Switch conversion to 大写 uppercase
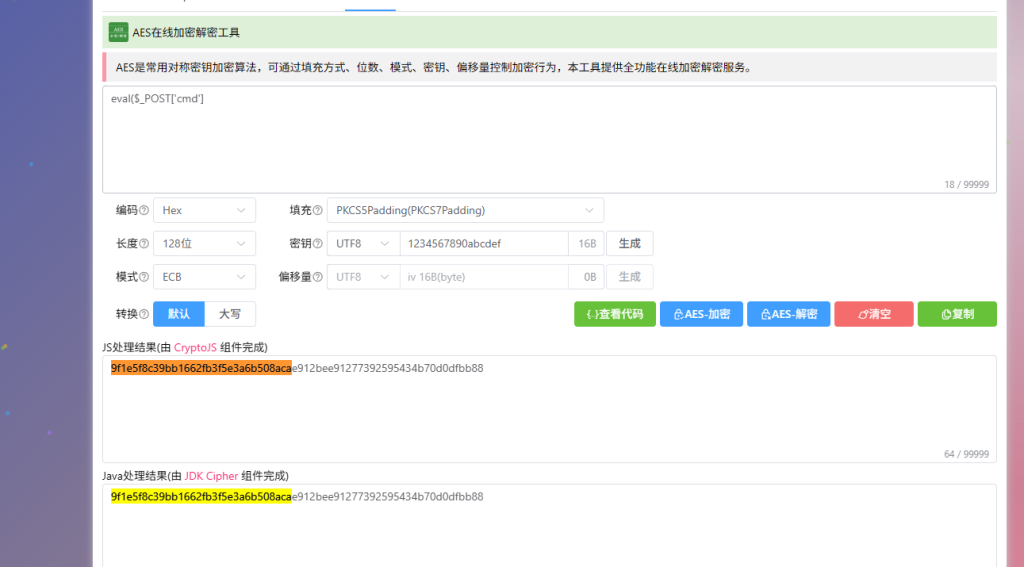The width and height of the screenshot is (1024, 567). point(230,314)
